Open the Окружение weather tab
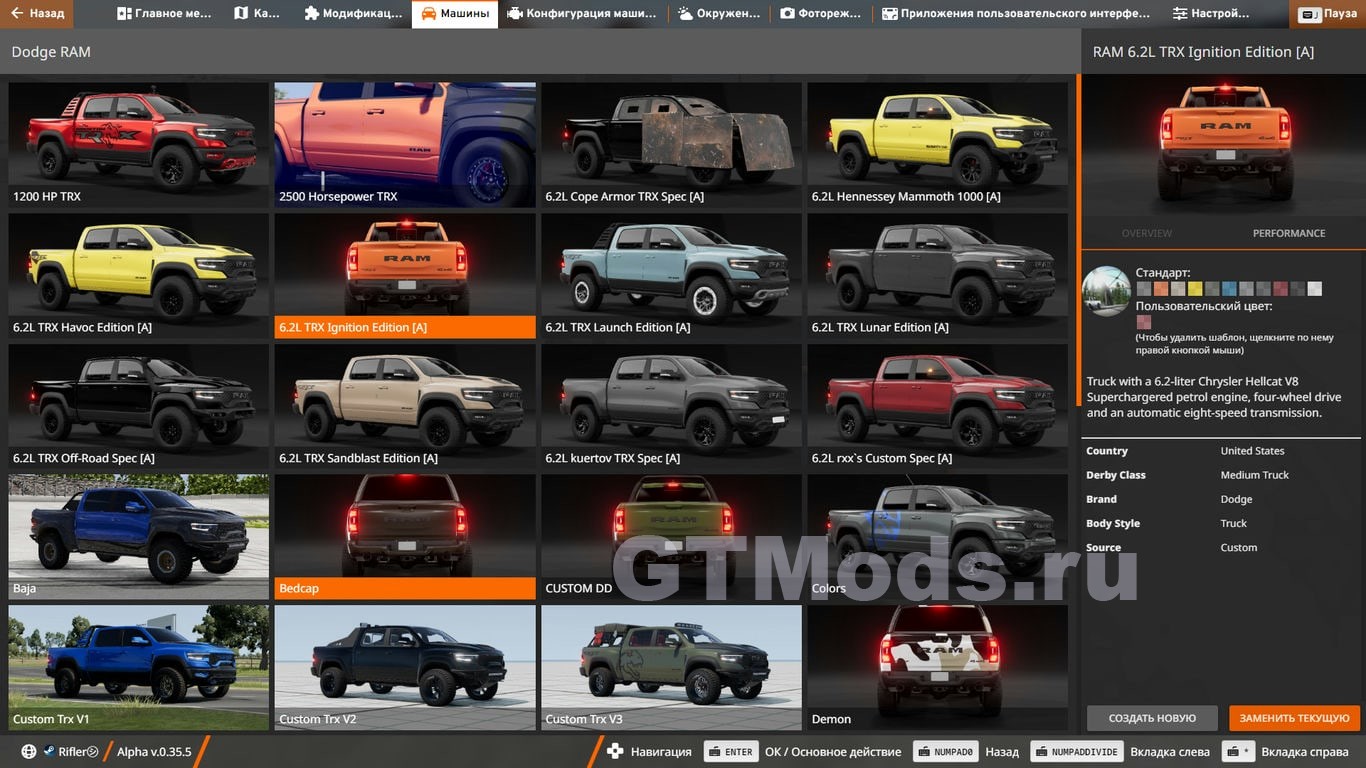Viewport: 1366px width, 768px height. tap(719, 14)
